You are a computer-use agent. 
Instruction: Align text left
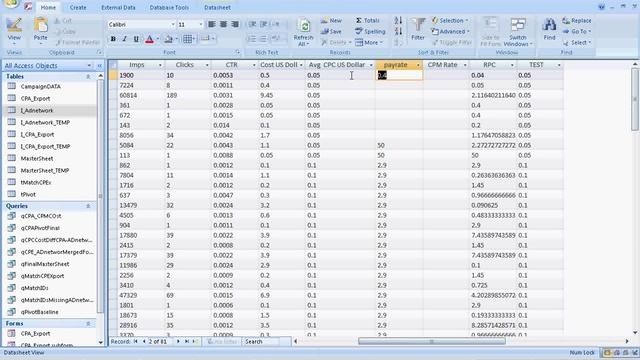(x=211, y=24)
